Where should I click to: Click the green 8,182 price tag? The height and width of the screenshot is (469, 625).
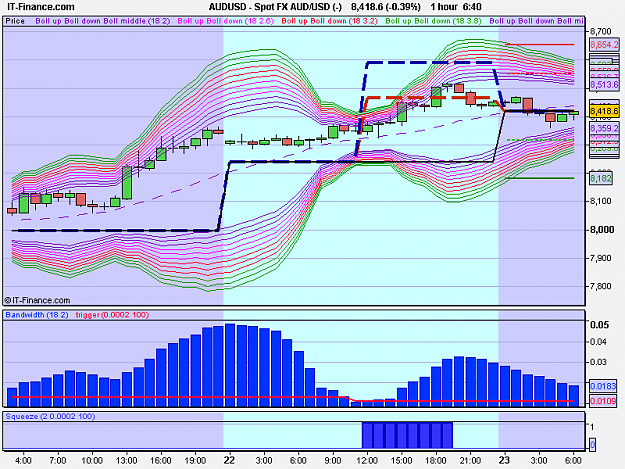tap(601, 178)
